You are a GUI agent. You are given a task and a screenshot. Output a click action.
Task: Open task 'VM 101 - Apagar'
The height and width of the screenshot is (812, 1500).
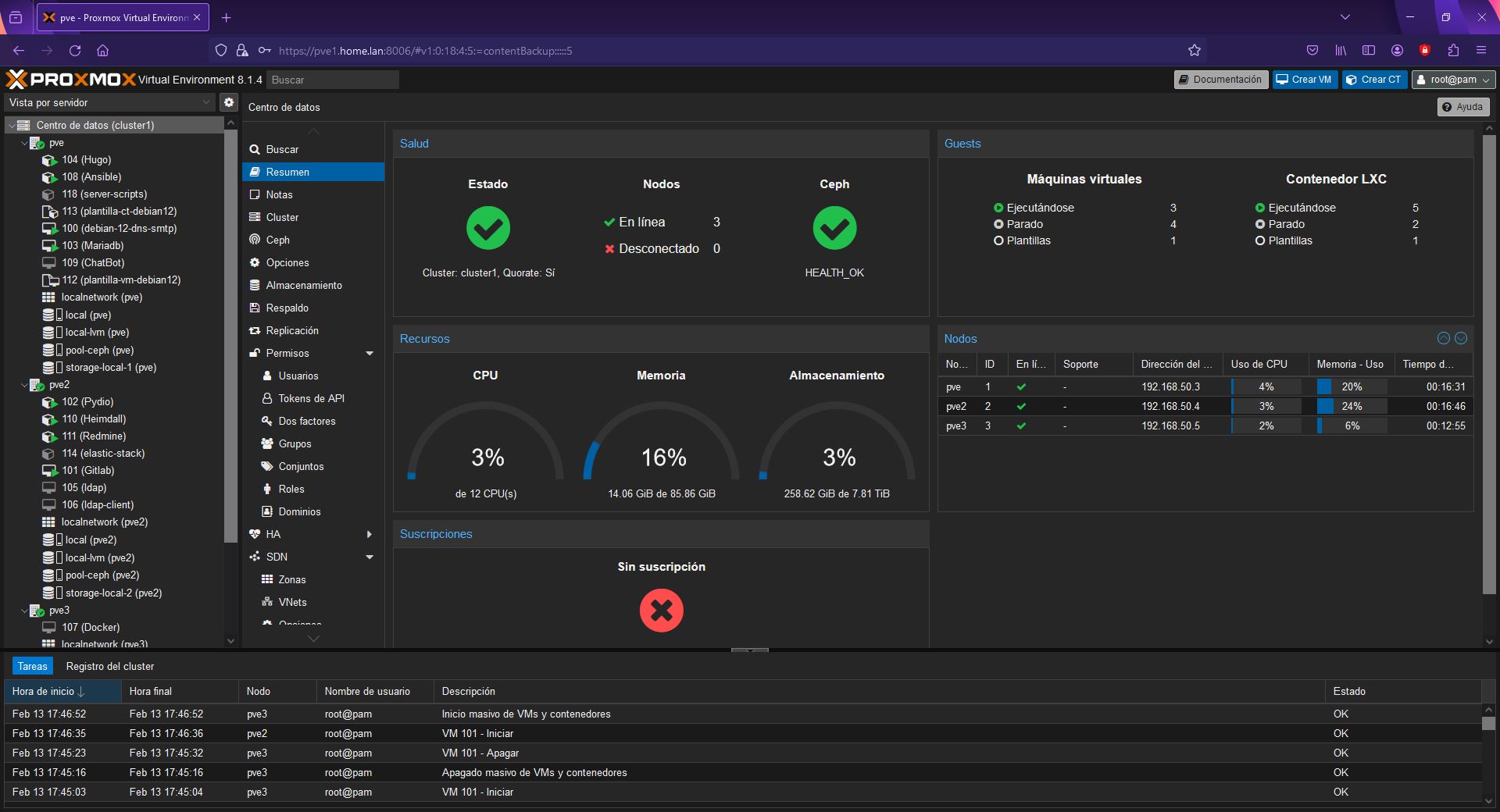tap(742, 753)
